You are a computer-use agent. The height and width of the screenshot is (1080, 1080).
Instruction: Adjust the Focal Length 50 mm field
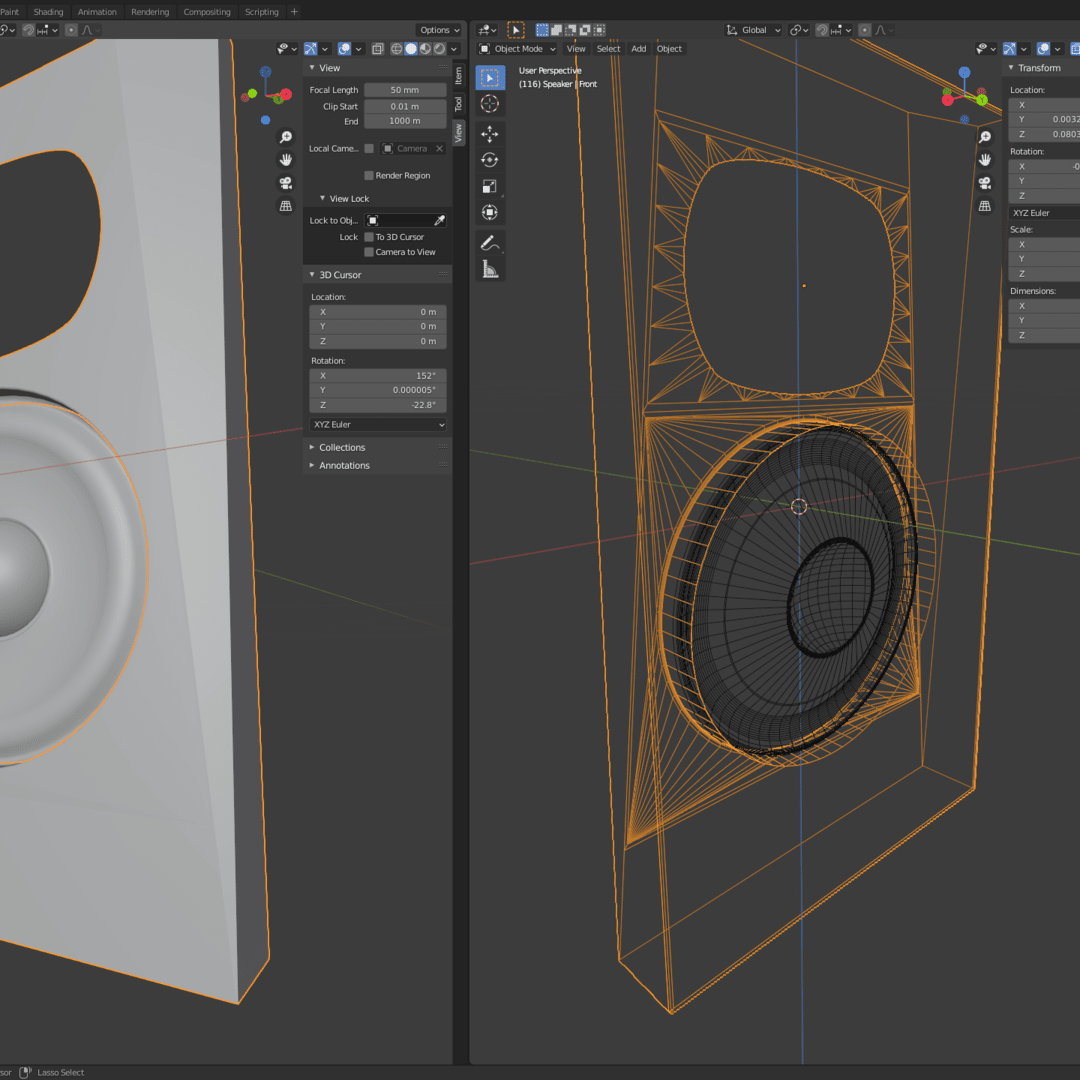pyautogui.click(x=404, y=90)
